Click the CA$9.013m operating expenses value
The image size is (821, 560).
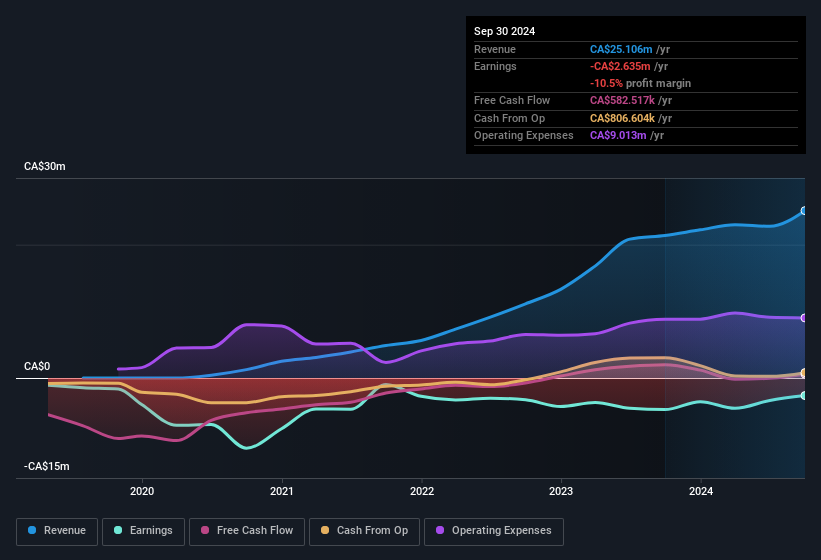coord(618,136)
